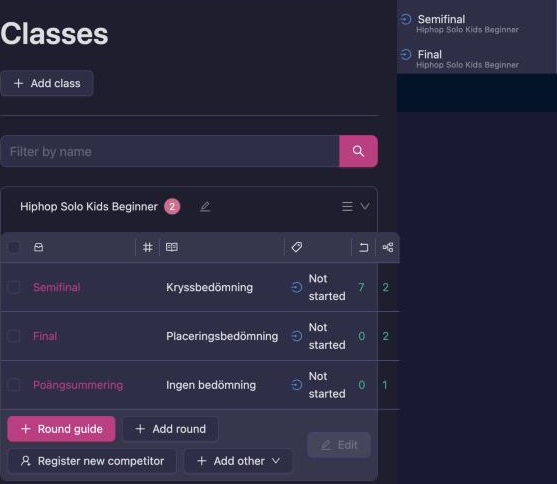Click Not started in the Poängsummering row
The width and height of the screenshot is (557, 484).
pos(327,385)
